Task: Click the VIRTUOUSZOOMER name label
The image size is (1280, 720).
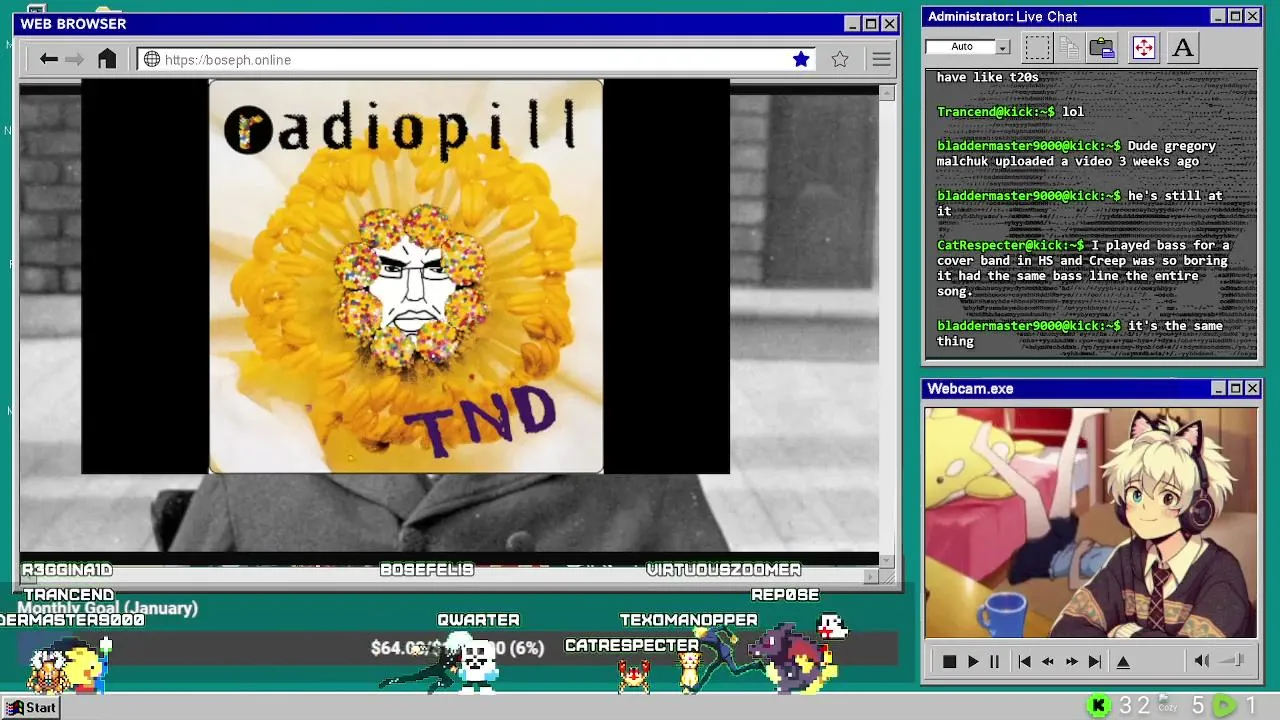Action: click(723, 569)
